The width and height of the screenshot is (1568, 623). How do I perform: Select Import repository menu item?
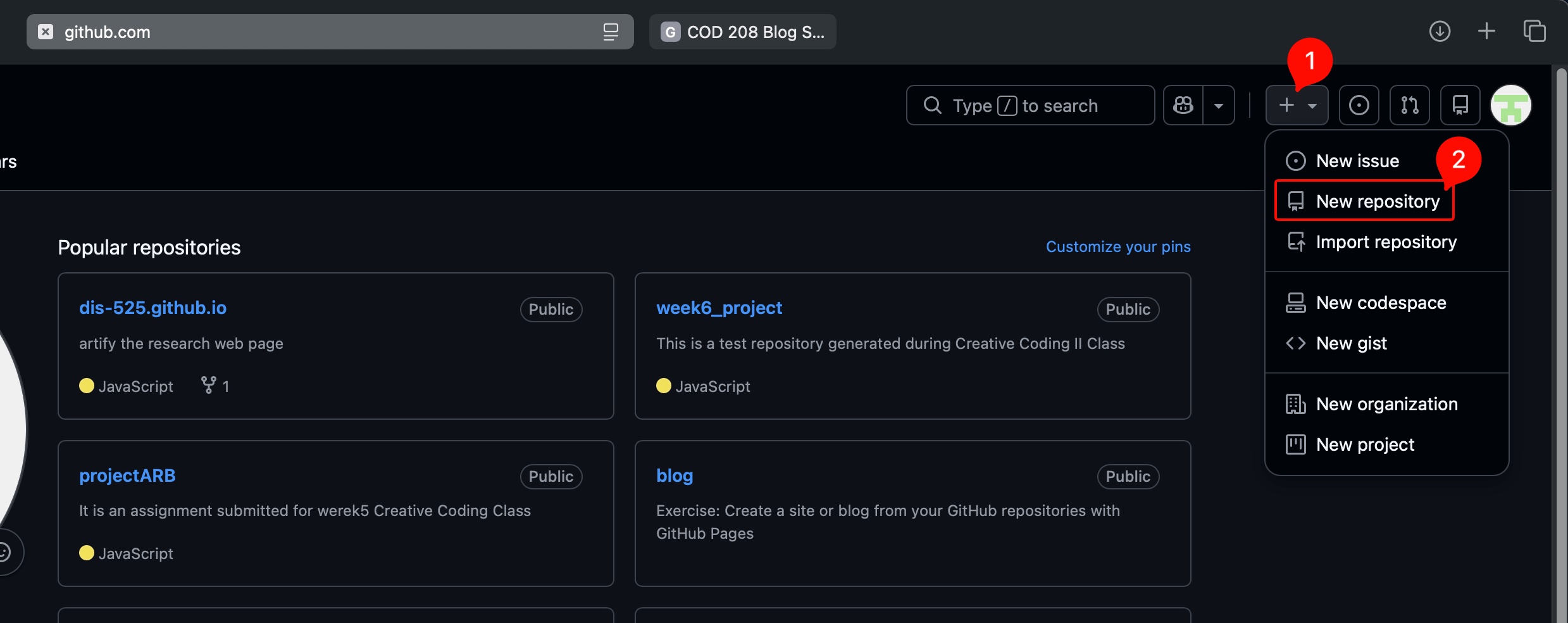pyautogui.click(x=1386, y=242)
